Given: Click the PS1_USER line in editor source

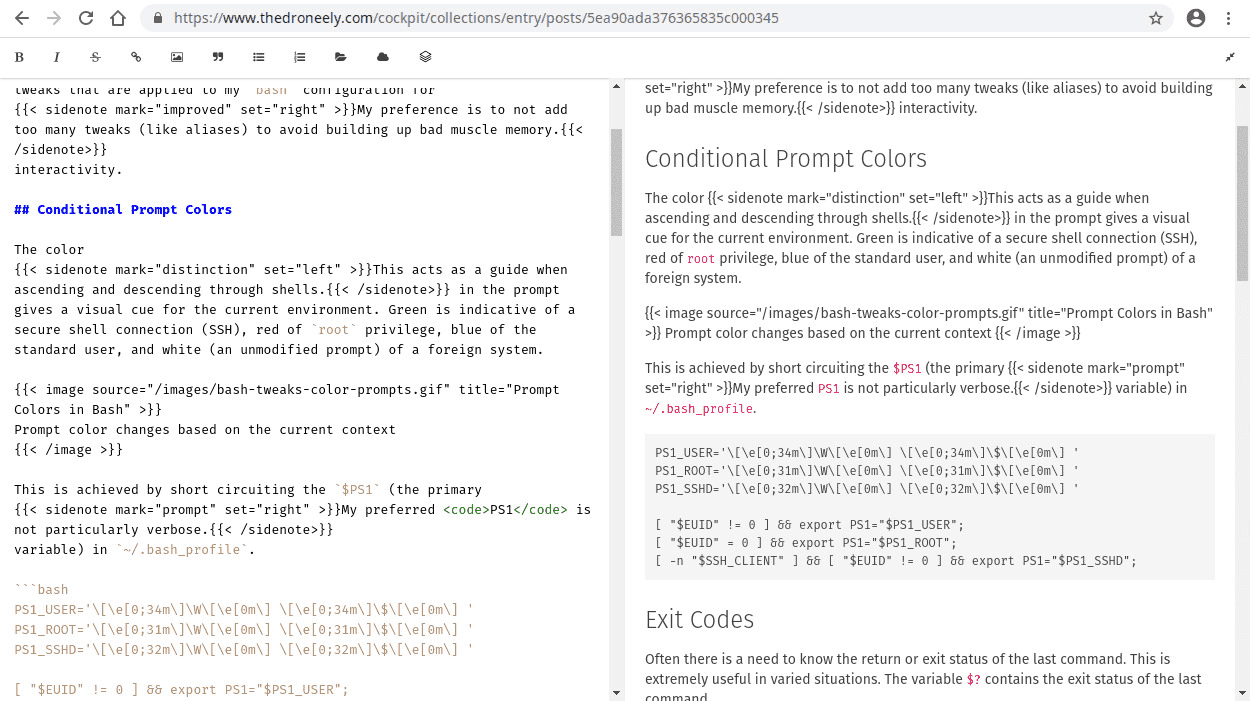Looking at the screenshot, I should [243, 609].
